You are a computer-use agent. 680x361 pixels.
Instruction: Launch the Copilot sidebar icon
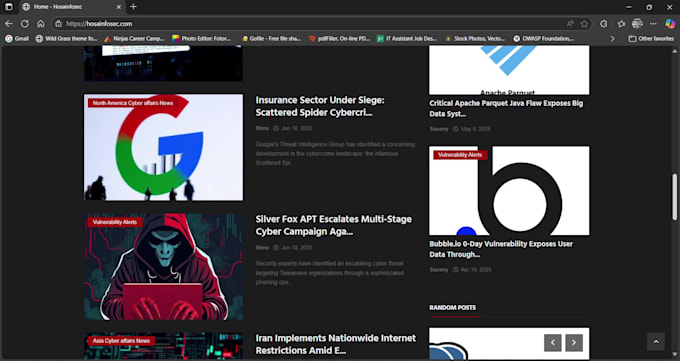(x=670, y=24)
